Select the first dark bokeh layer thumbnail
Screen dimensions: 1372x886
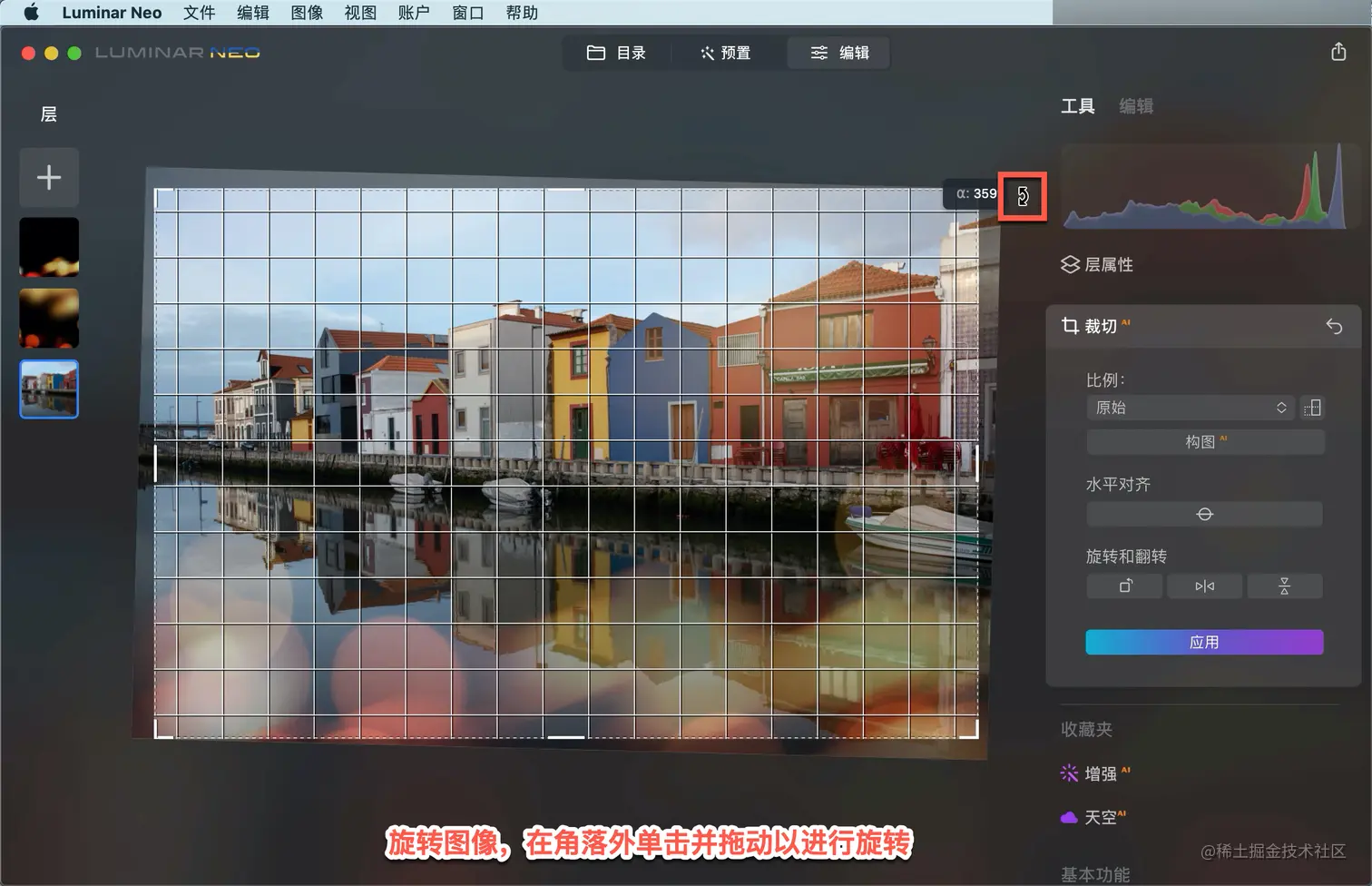(x=49, y=246)
